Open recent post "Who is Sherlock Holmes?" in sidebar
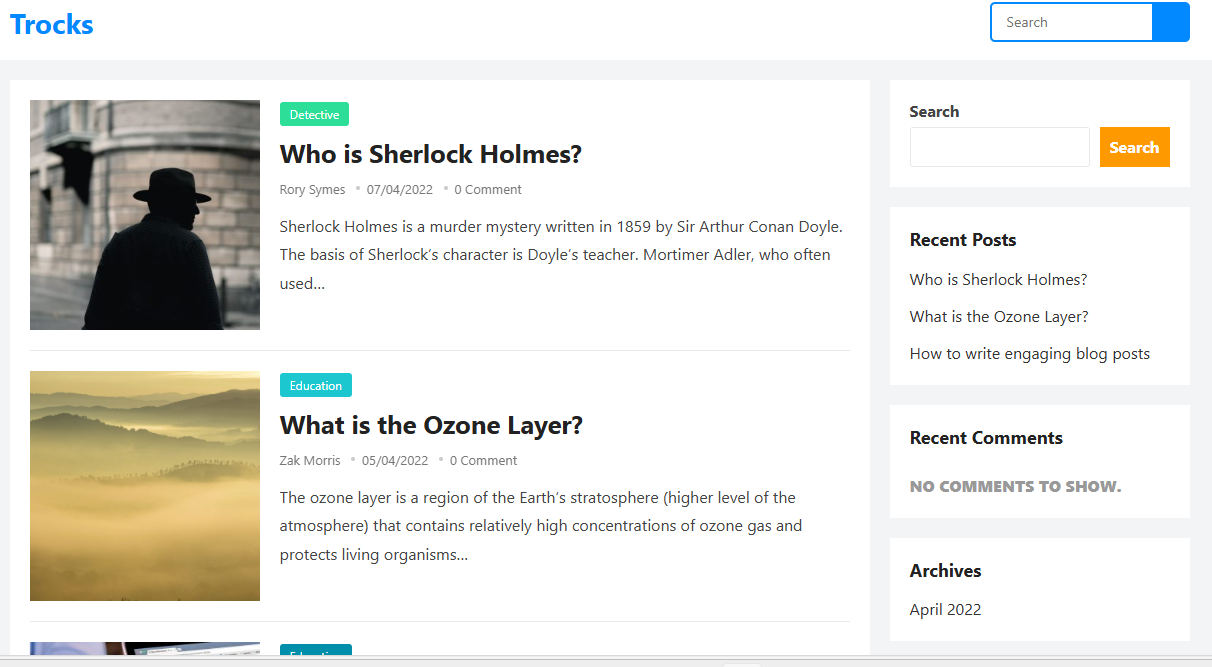1212x667 pixels. click(x=998, y=280)
